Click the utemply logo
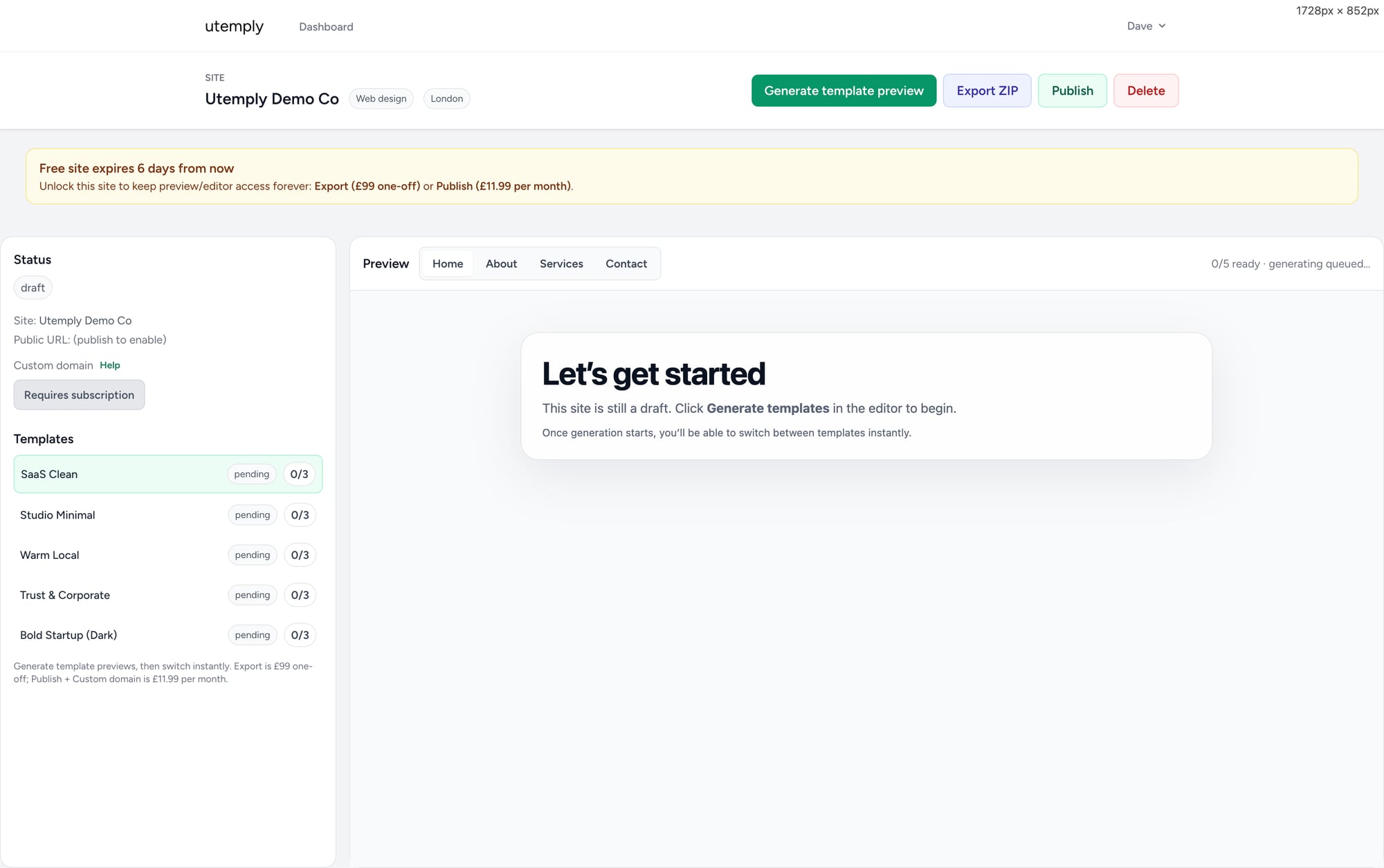 (234, 26)
